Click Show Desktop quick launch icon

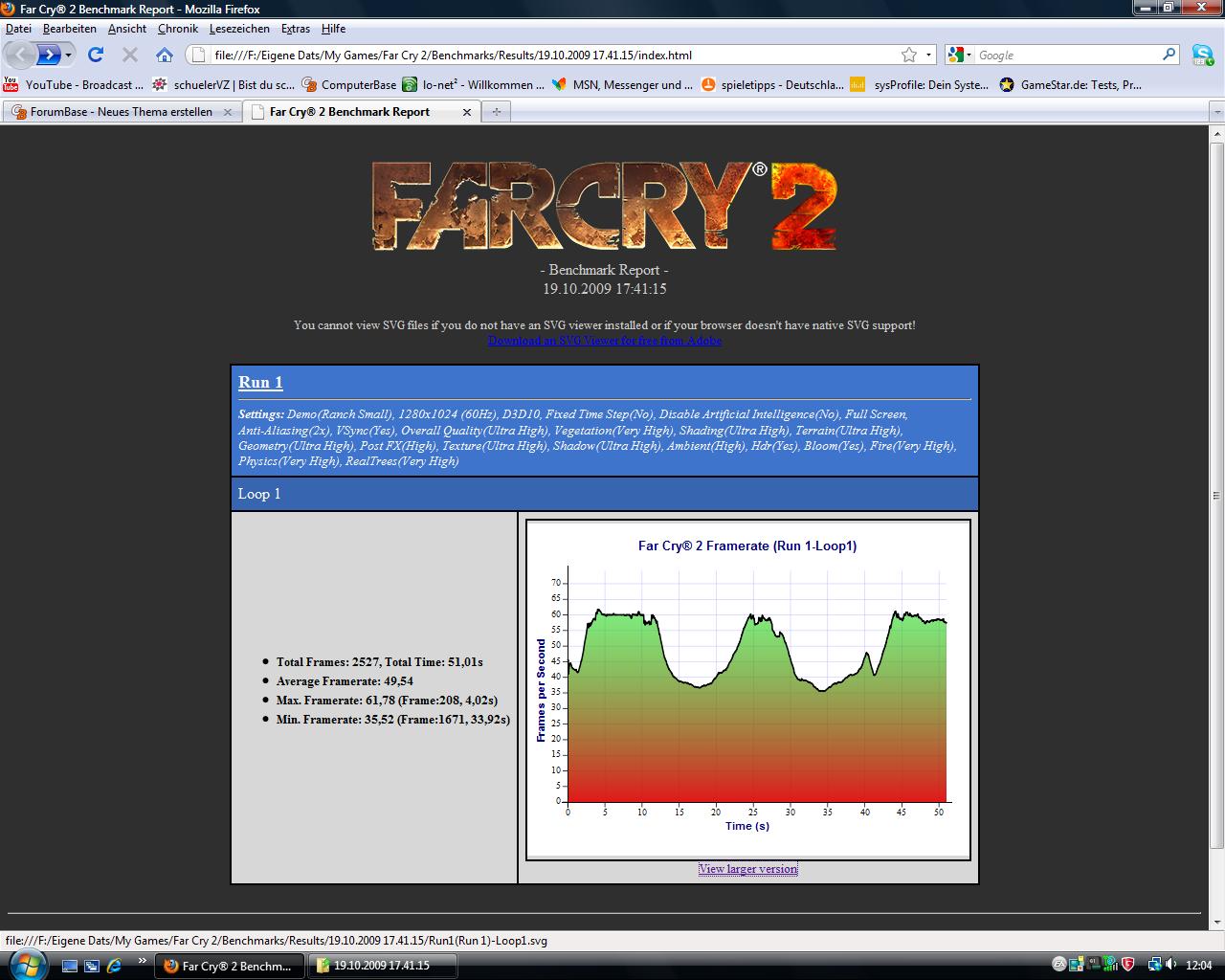(x=70, y=966)
